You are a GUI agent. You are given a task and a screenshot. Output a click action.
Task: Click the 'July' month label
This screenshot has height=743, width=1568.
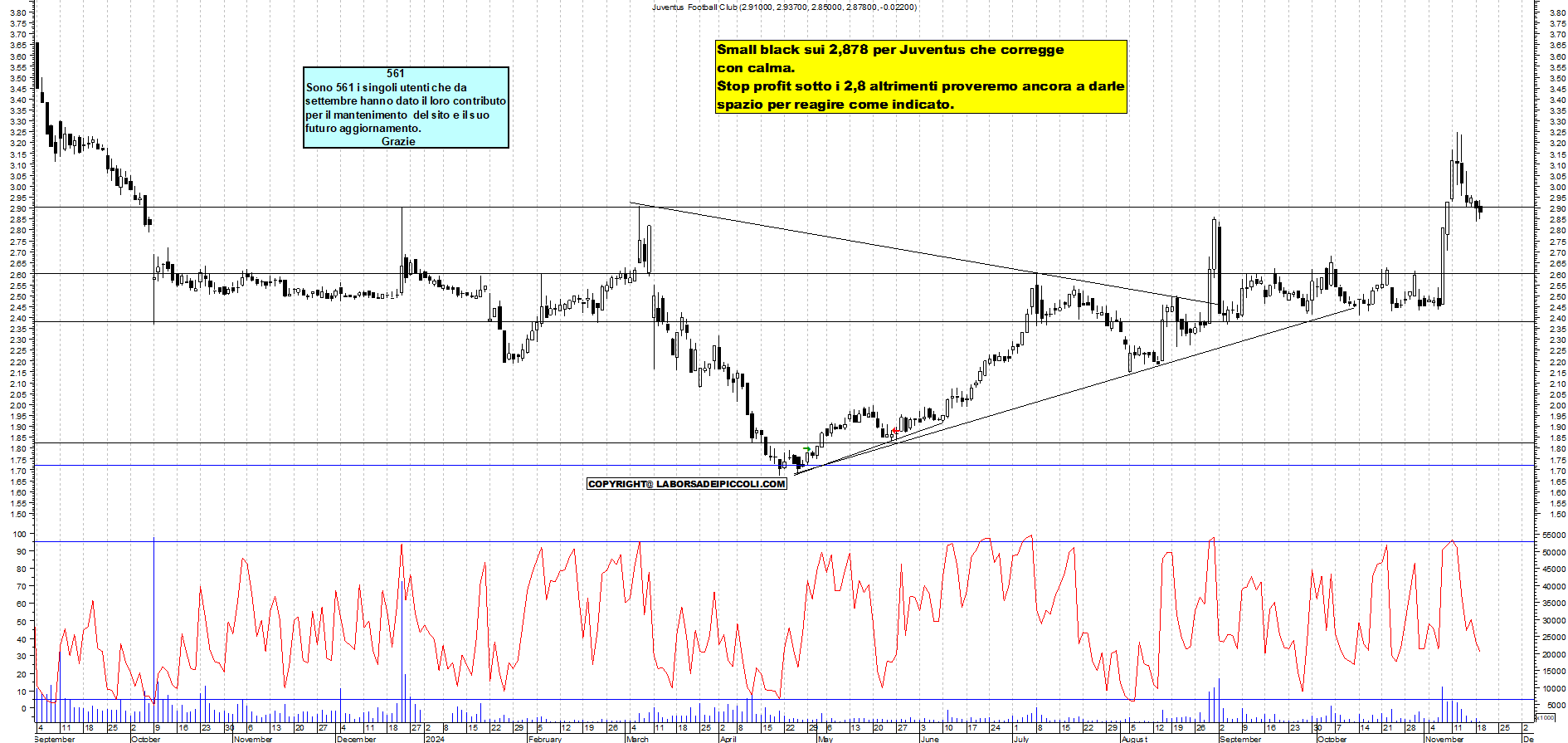tap(1021, 739)
